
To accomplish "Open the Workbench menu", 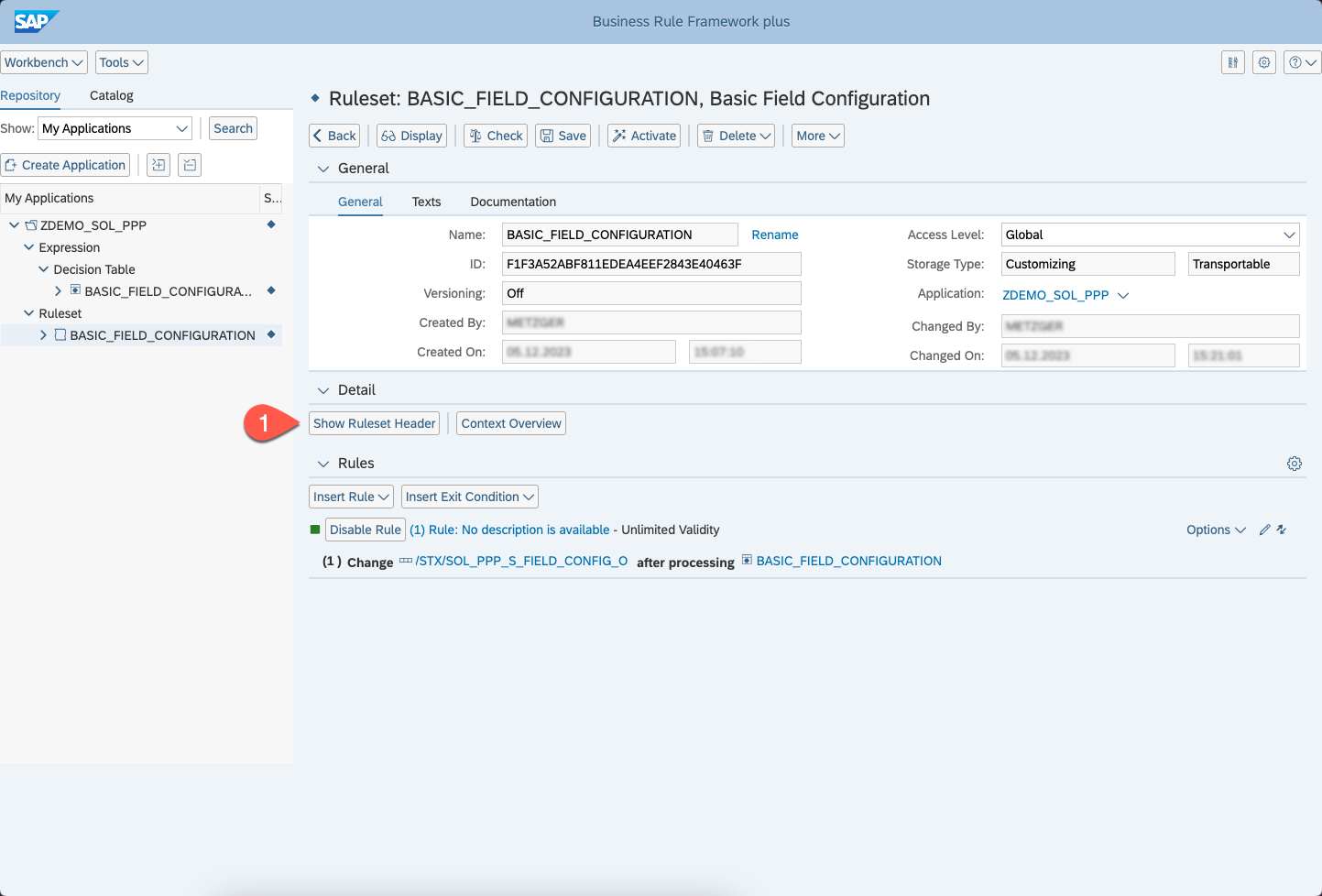I will [44, 62].
